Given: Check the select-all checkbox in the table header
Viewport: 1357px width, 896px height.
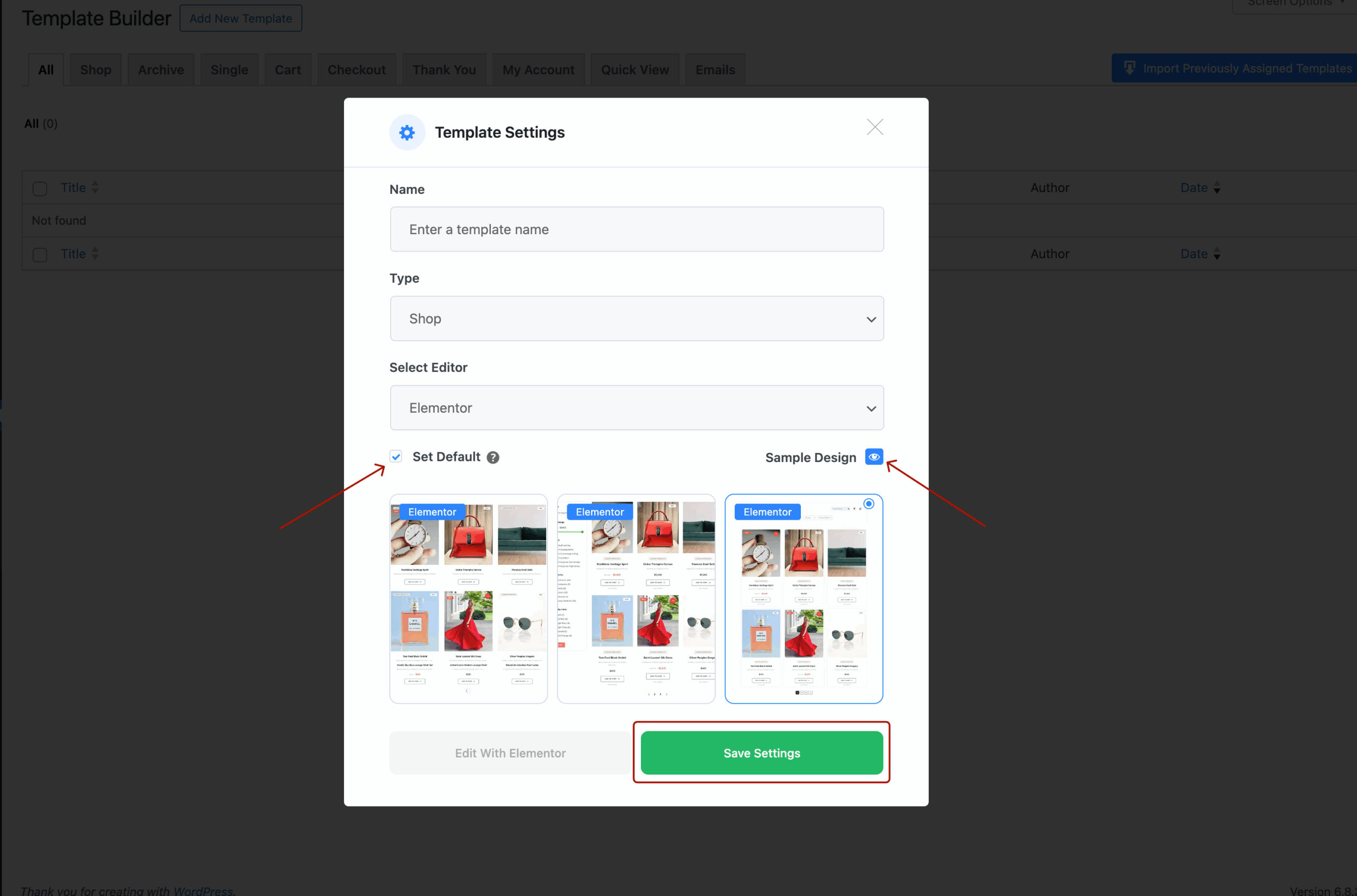Looking at the screenshot, I should (39, 189).
